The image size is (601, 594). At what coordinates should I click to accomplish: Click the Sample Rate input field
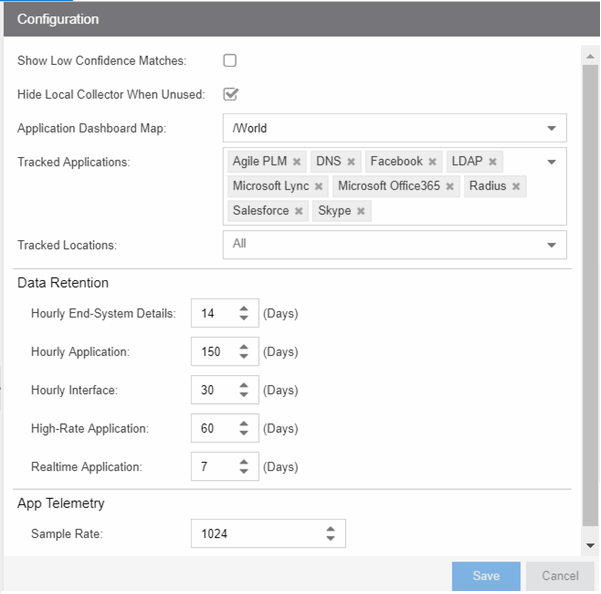click(x=255, y=534)
